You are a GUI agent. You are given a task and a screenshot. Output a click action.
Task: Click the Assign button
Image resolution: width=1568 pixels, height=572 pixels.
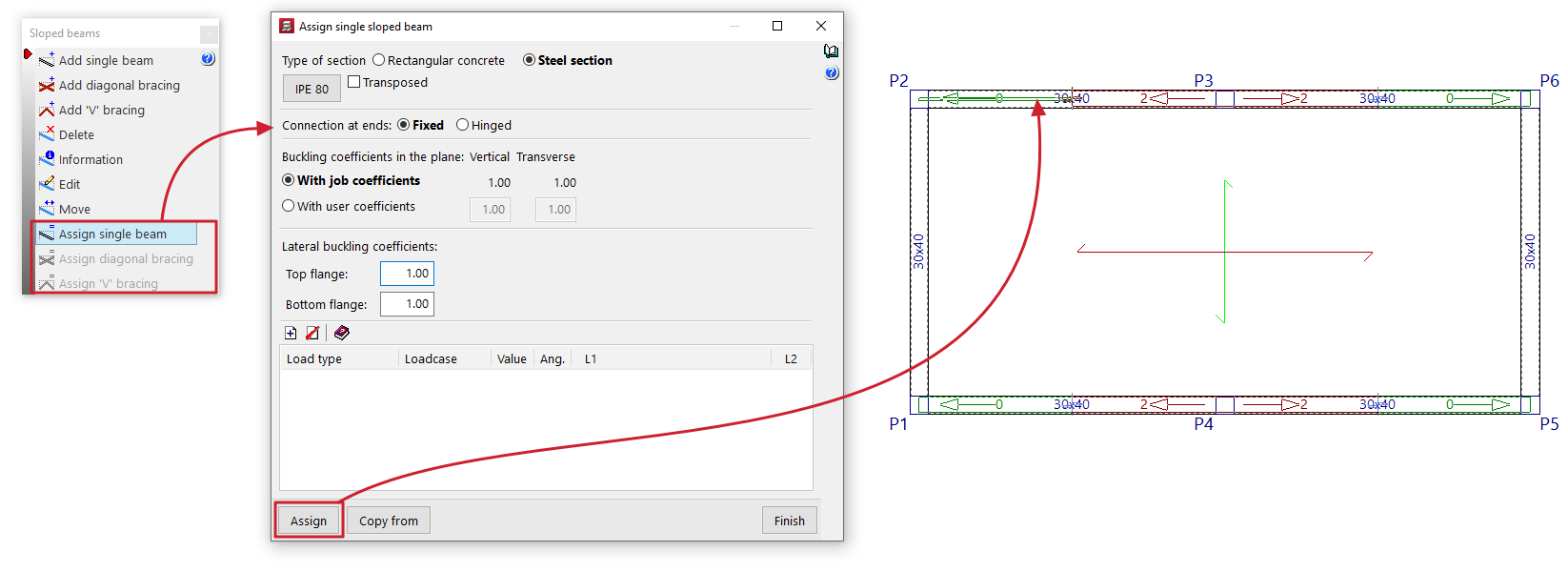[309, 521]
